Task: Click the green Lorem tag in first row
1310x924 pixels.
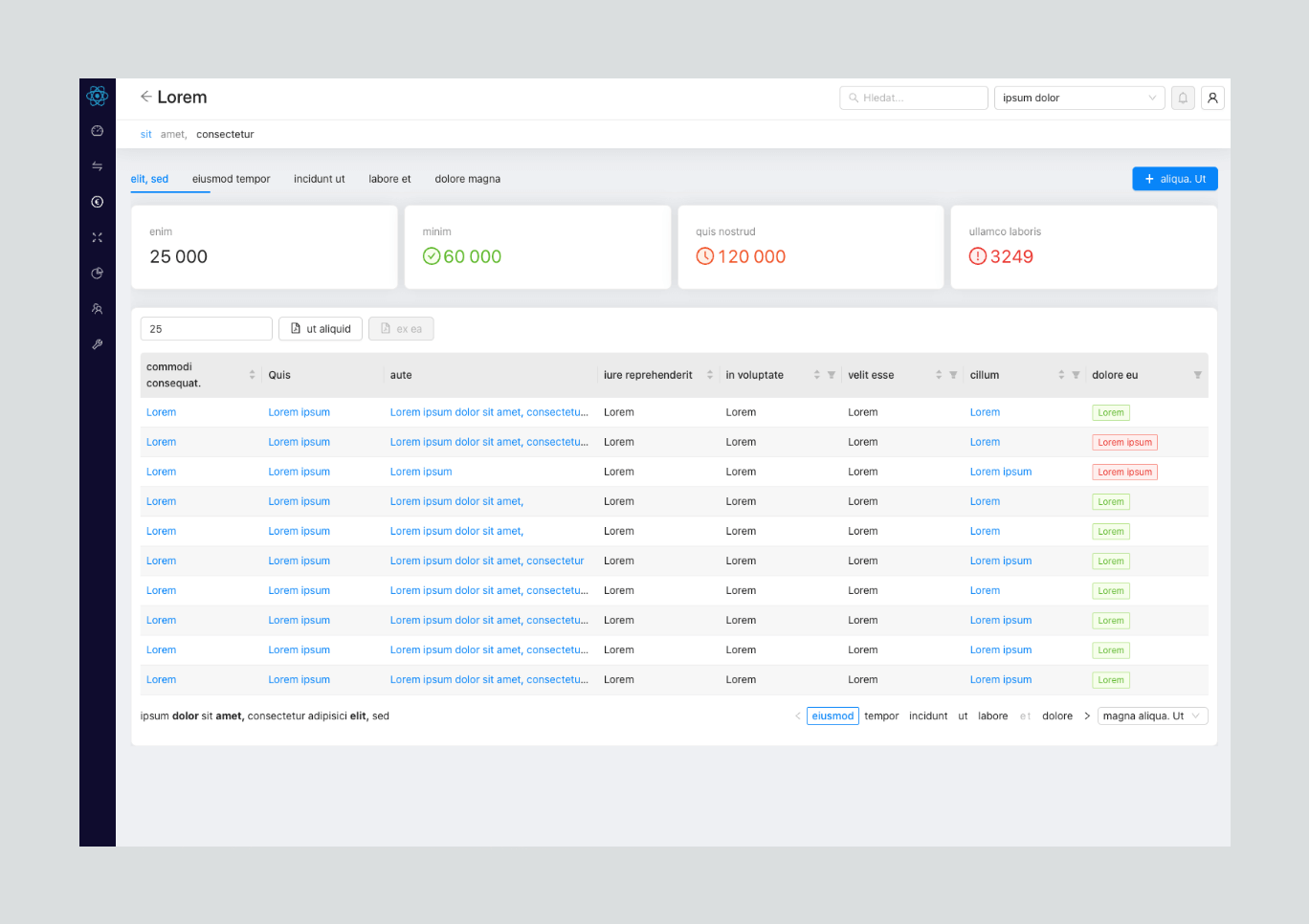Action: 1111,413
